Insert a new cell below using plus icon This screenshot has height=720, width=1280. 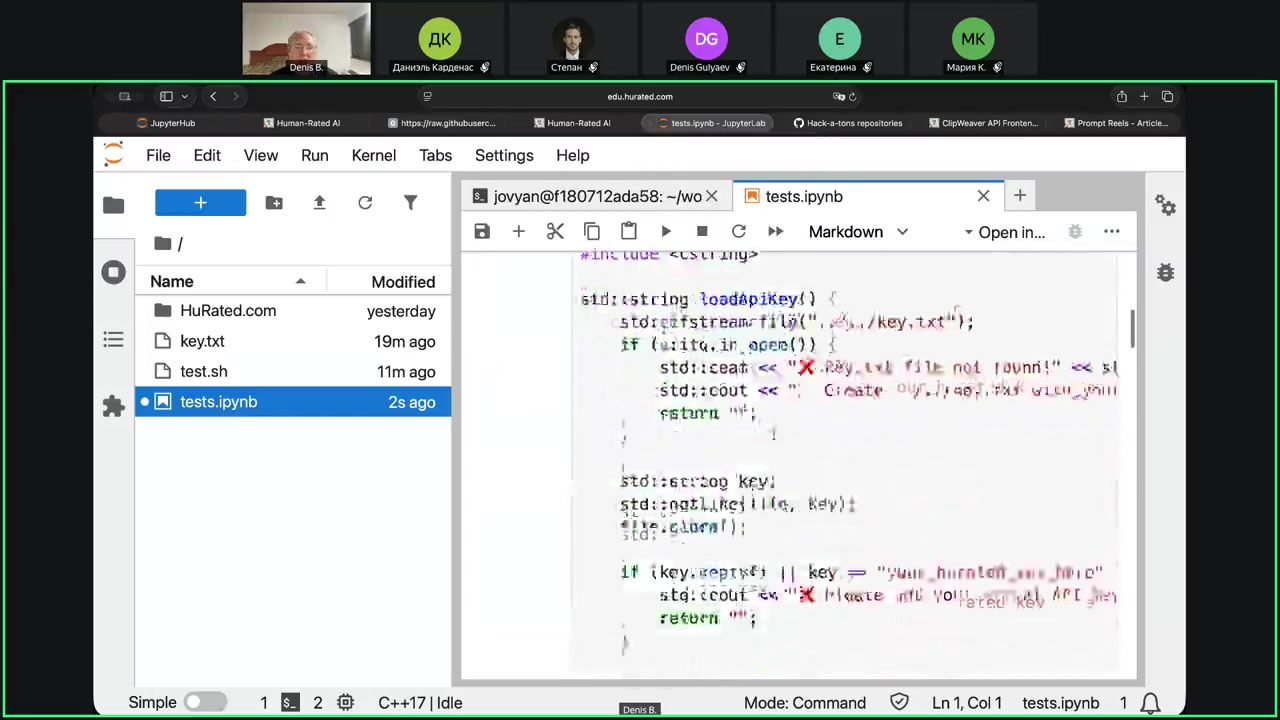tap(518, 232)
